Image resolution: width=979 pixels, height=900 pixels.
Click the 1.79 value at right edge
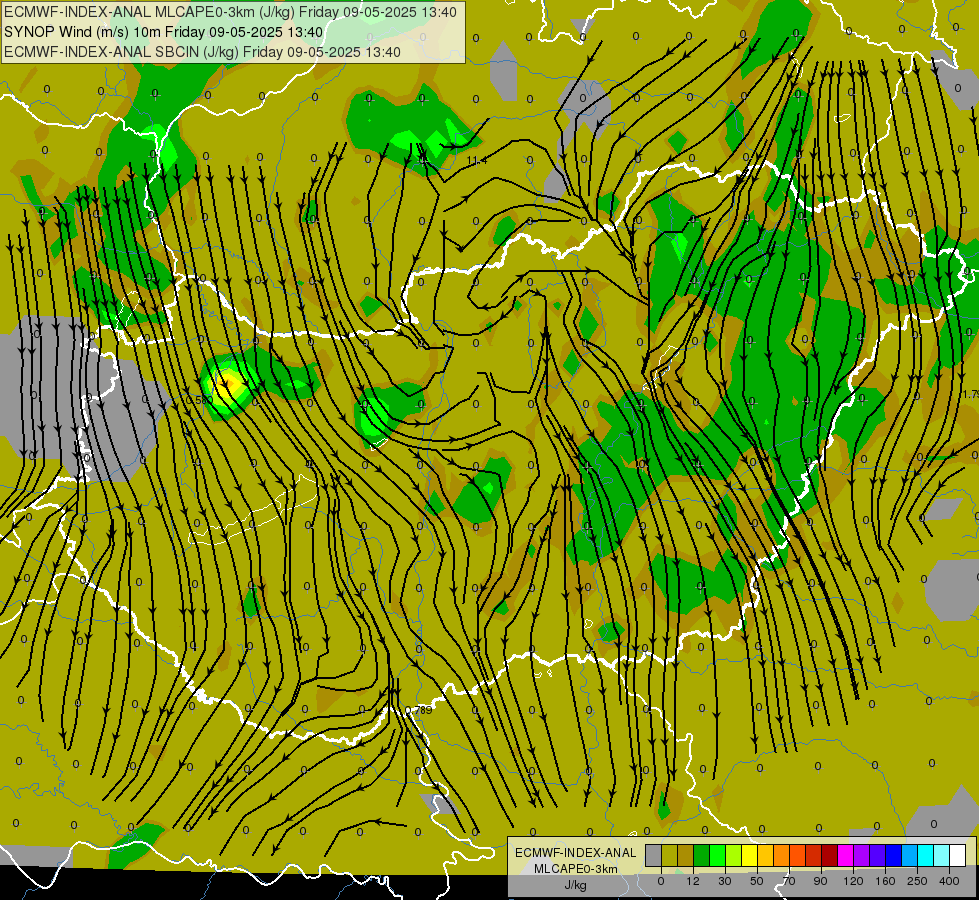coord(970,394)
